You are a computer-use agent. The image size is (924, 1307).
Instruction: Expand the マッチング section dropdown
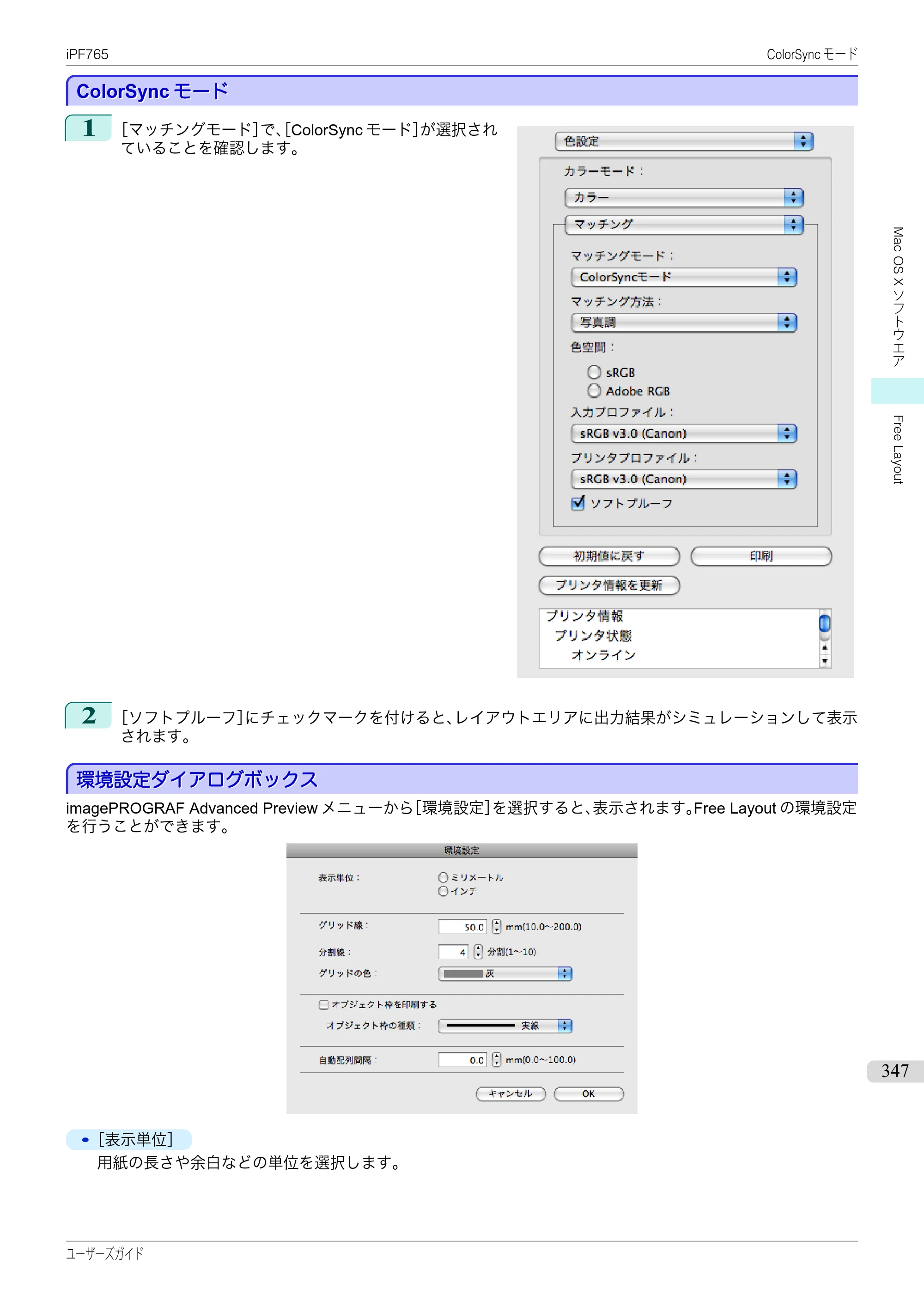(684, 224)
